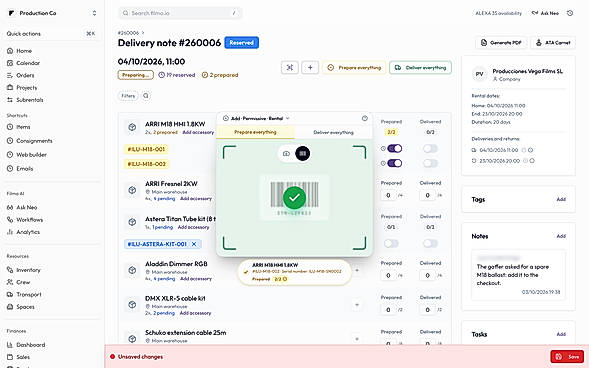Open the Home page in sidebar

tap(20, 51)
